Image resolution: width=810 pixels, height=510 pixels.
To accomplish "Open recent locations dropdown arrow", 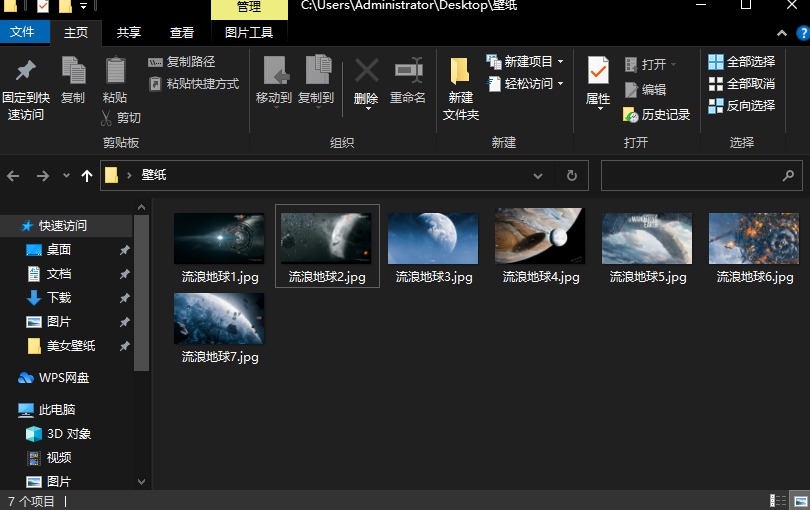I will (66, 176).
